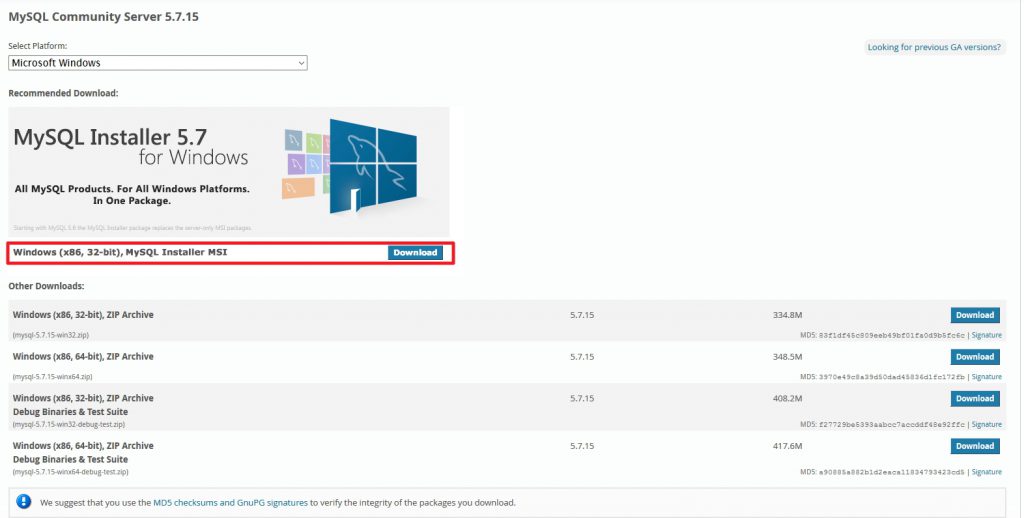Click the blue info icon in notice
Image resolution: width=1024 pixels, height=518 pixels.
point(24,501)
